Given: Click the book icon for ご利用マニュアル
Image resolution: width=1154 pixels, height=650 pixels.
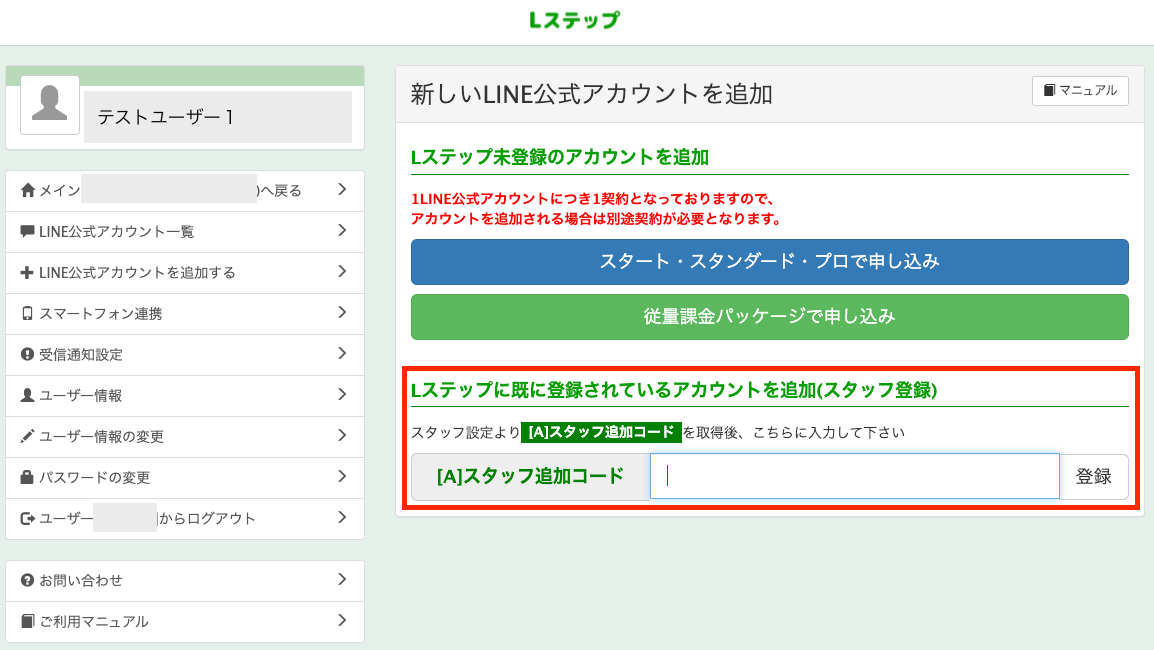Looking at the screenshot, I should (27, 621).
